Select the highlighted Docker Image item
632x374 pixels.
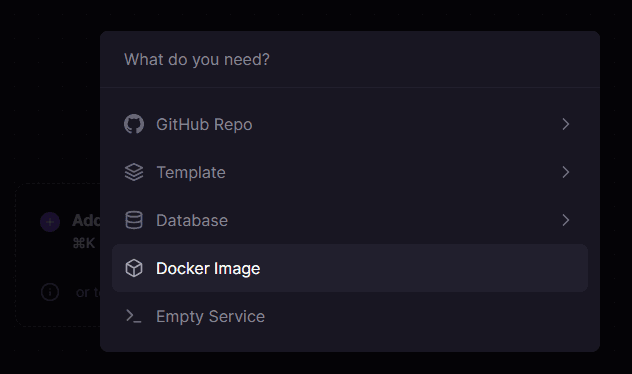coord(350,268)
